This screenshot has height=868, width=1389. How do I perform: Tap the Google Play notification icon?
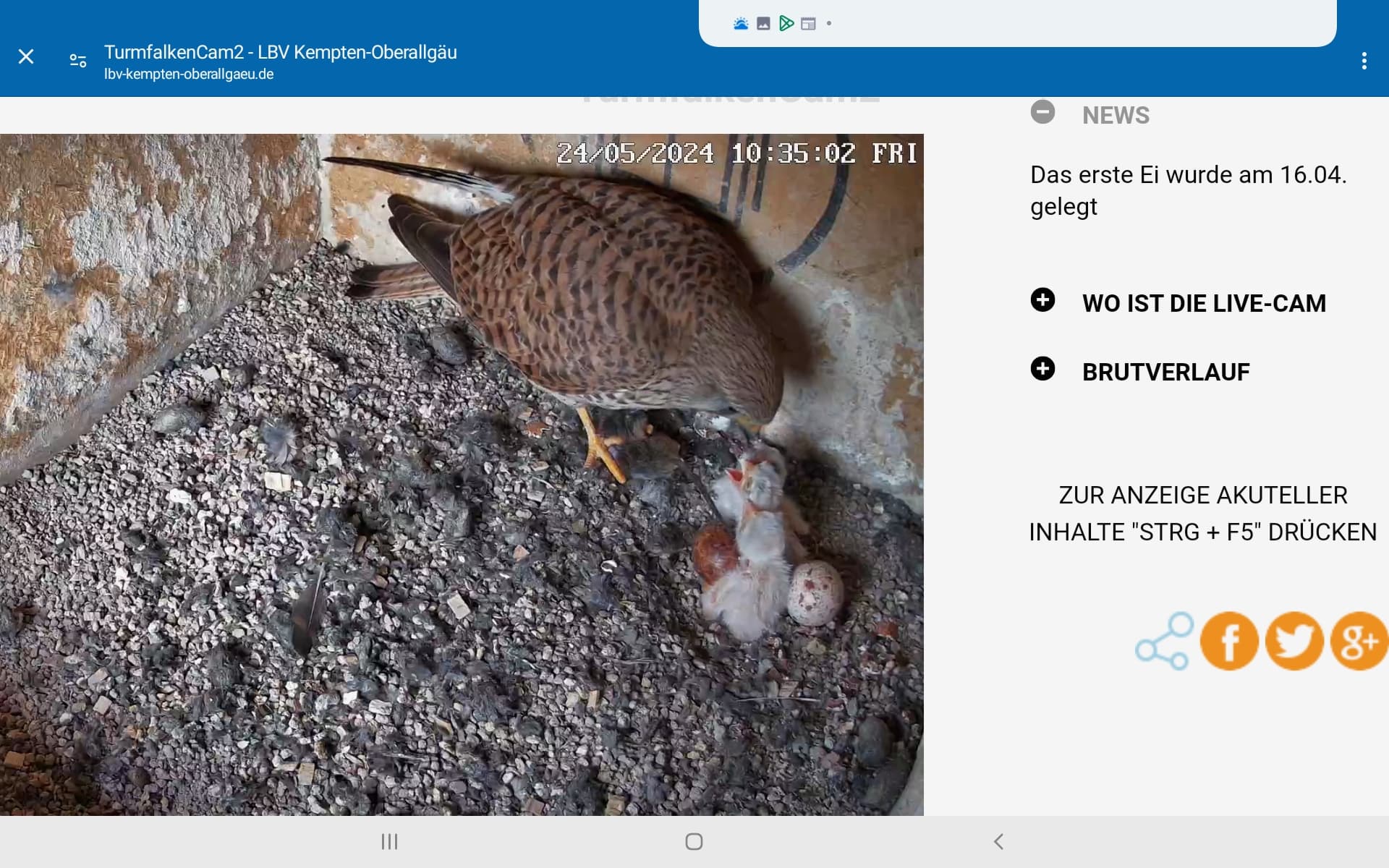(x=786, y=24)
